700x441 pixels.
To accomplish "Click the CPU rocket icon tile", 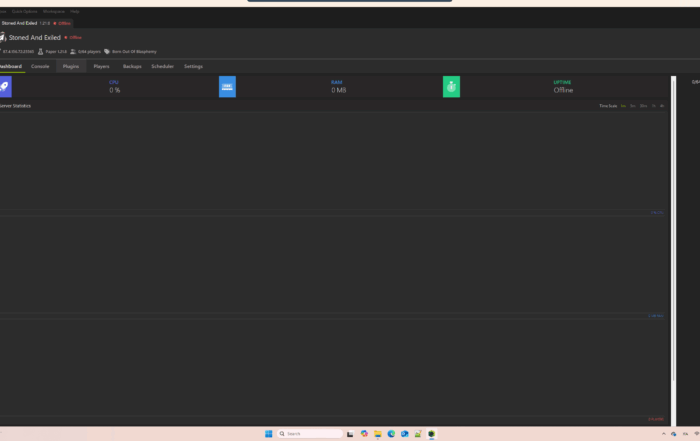I will 5,87.
